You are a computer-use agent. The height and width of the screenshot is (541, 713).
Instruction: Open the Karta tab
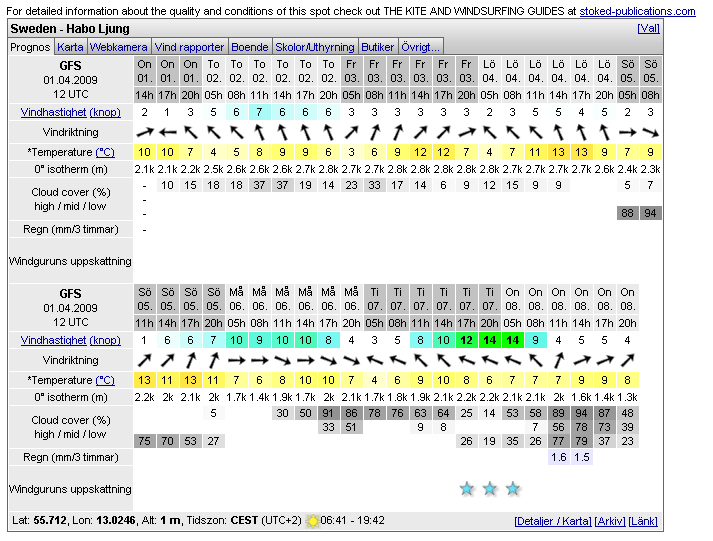click(70, 47)
